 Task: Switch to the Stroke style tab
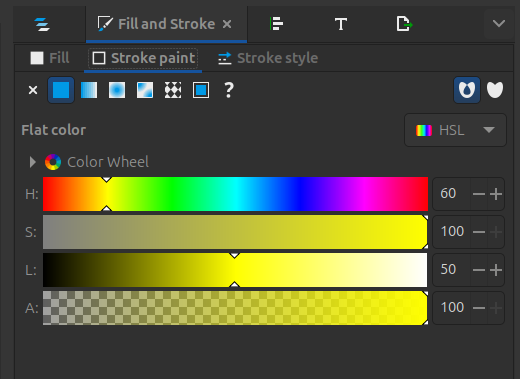268,58
